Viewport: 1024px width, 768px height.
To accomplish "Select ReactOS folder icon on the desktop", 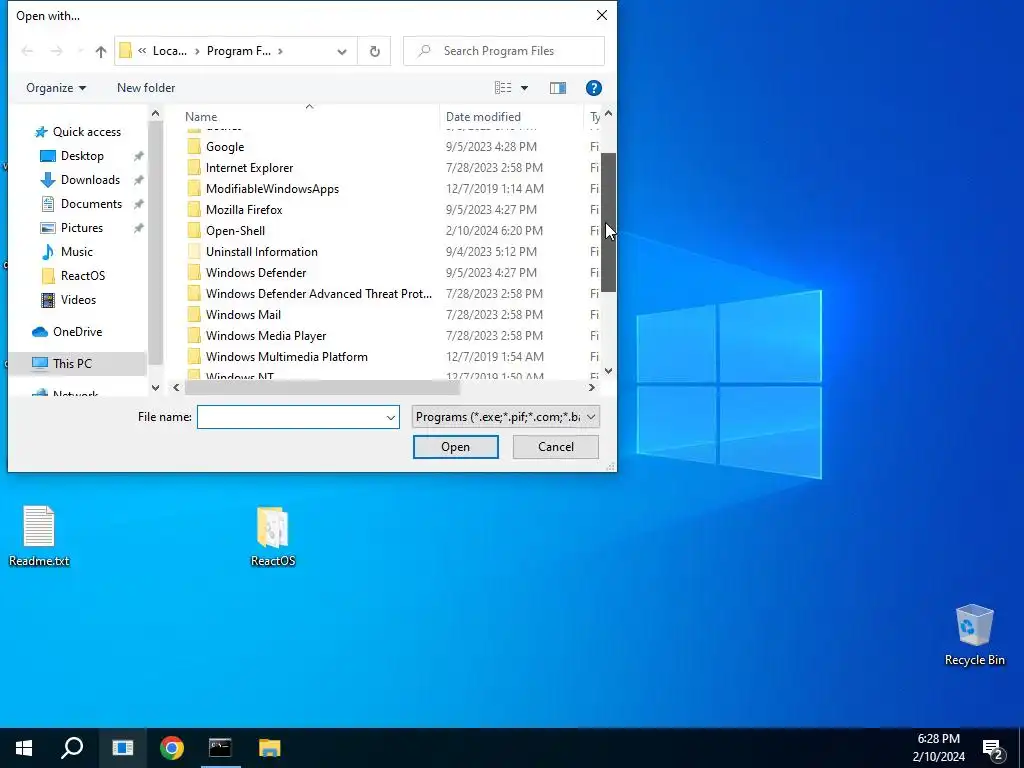I will [x=273, y=536].
